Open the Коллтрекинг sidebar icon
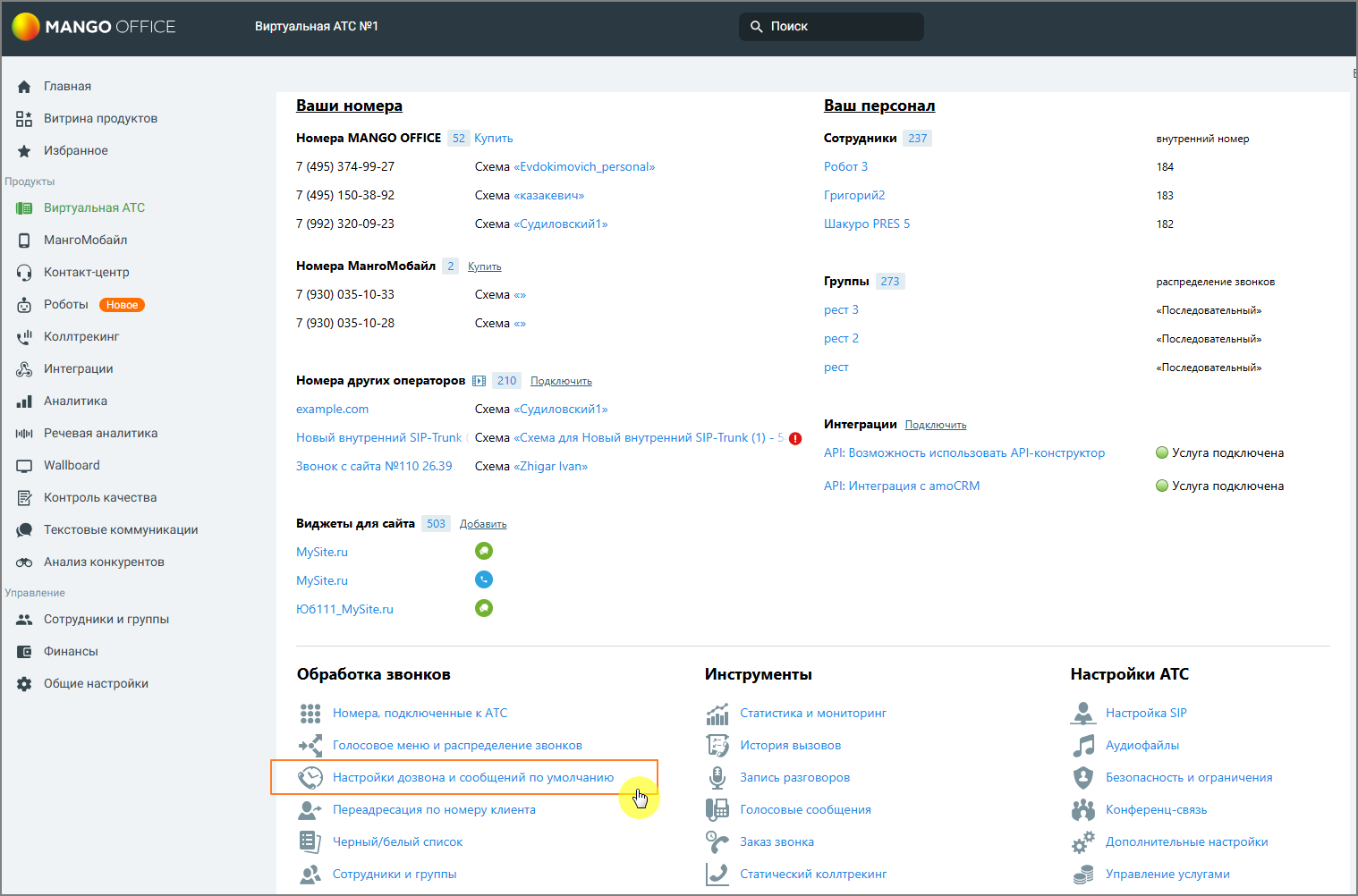Screen dimensions: 1358x896 [x=24, y=337]
